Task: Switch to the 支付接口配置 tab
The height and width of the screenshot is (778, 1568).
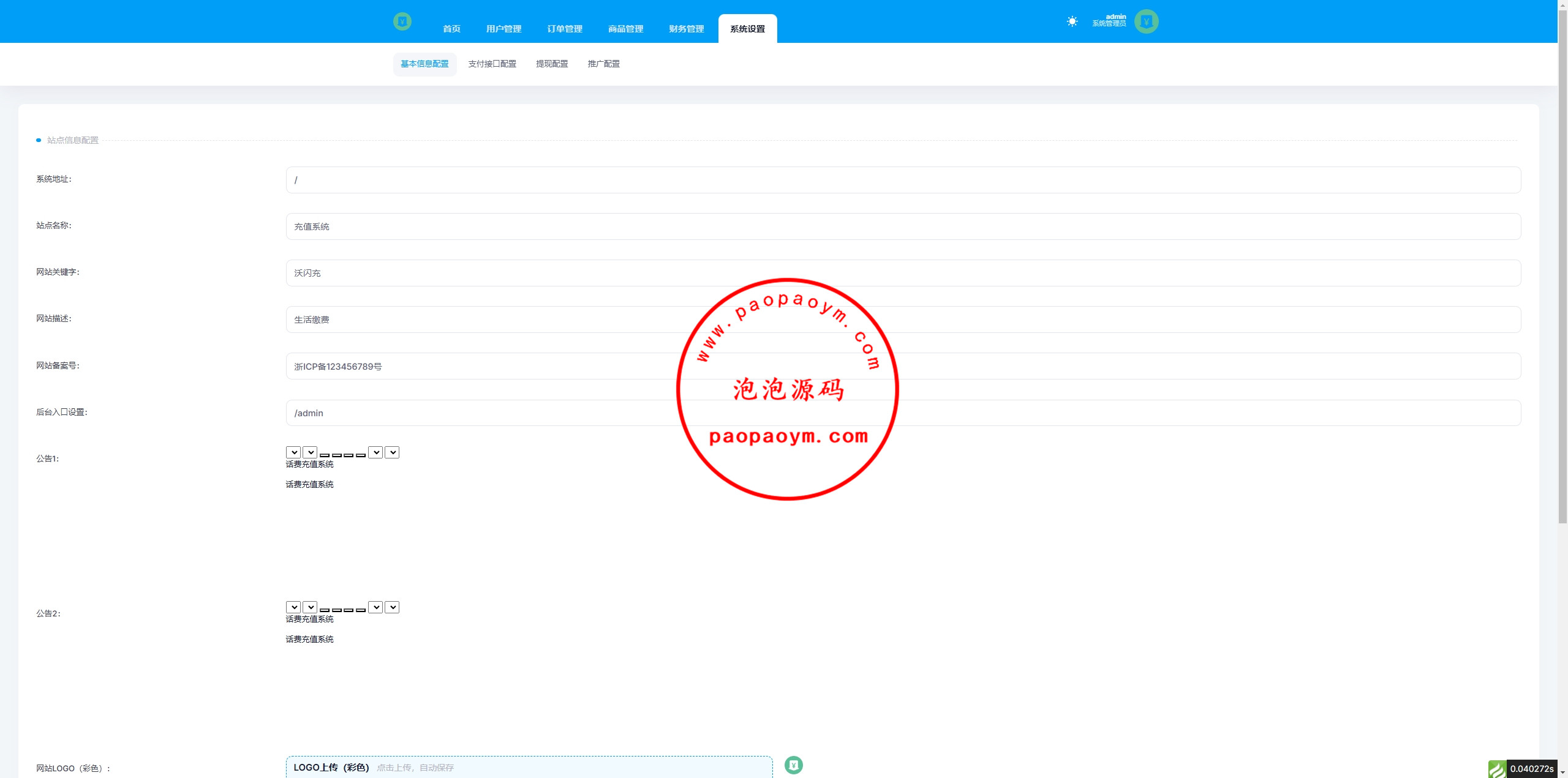Action: (x=492, y=64)
